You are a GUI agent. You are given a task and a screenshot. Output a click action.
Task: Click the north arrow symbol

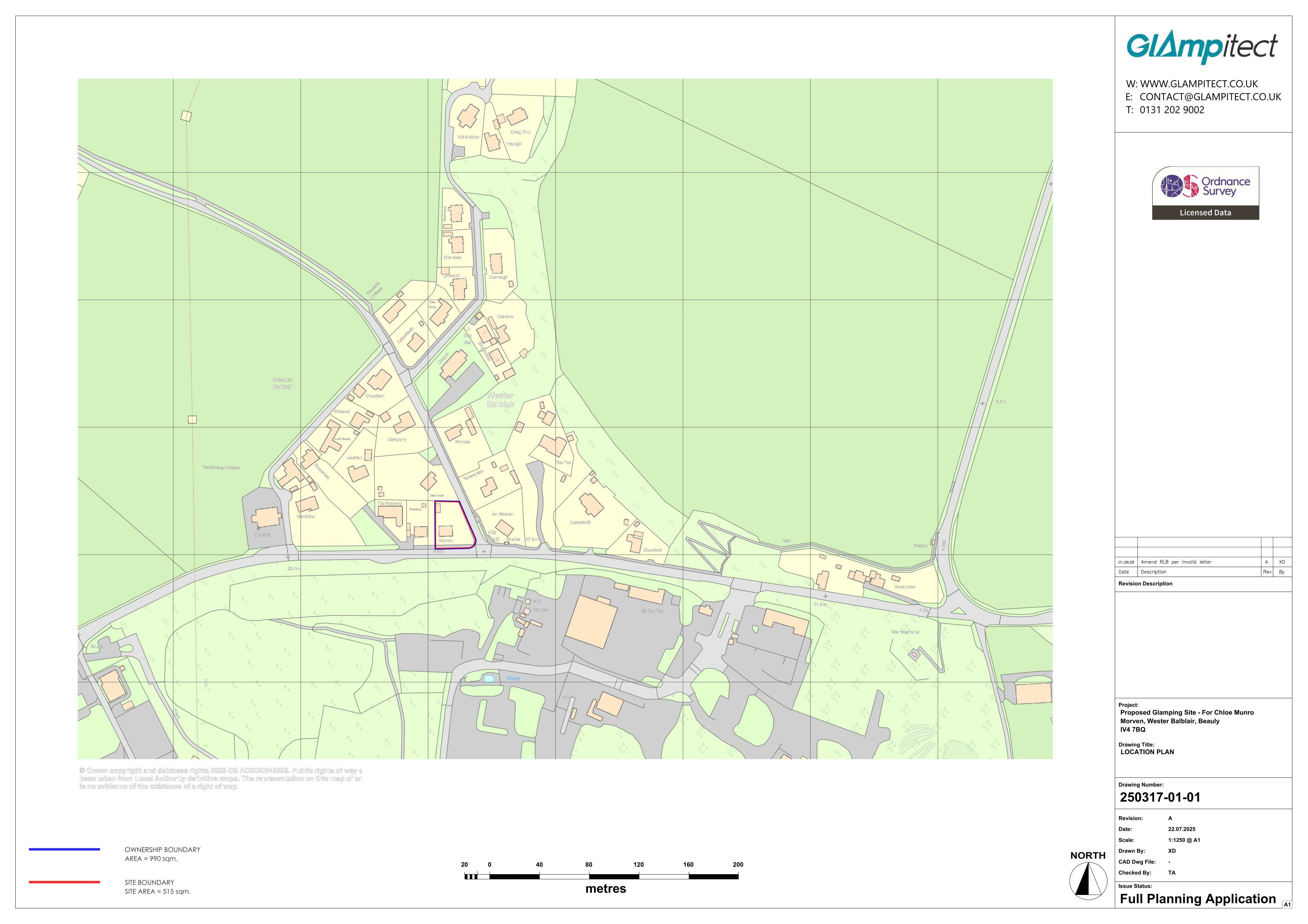(x=1088, y=881)
